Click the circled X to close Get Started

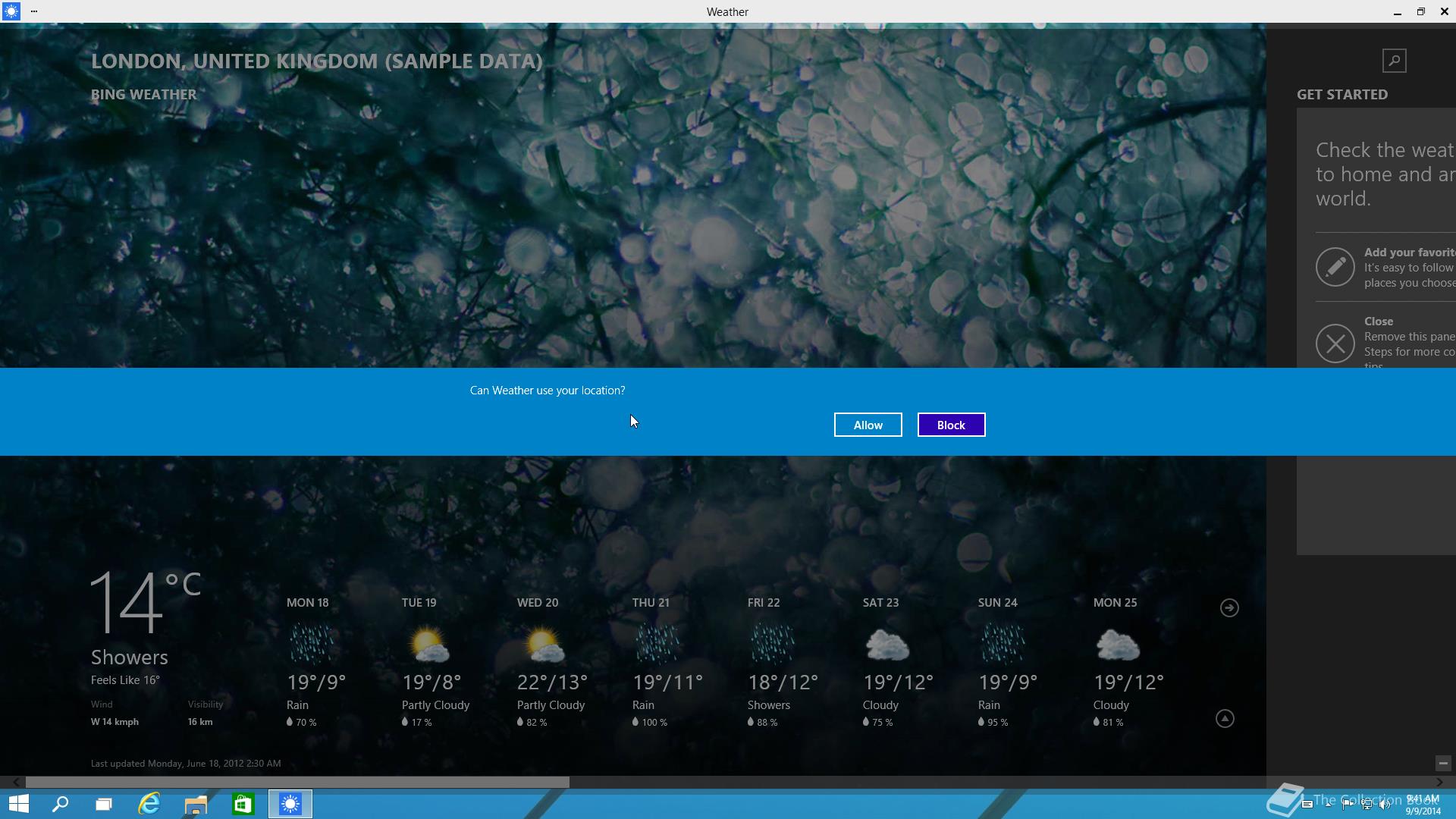[x=1335, y=344]
